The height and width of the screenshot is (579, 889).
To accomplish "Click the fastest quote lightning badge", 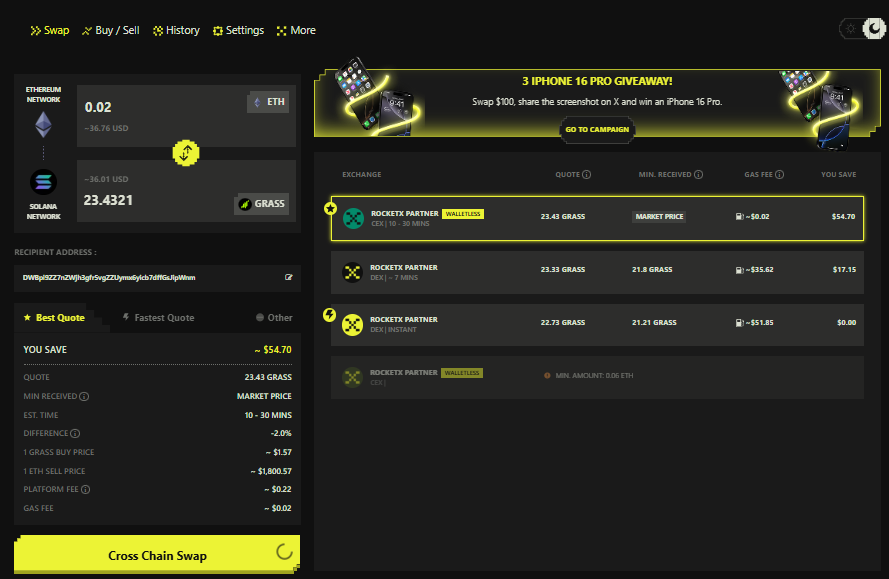I will [x=329, y=315].
